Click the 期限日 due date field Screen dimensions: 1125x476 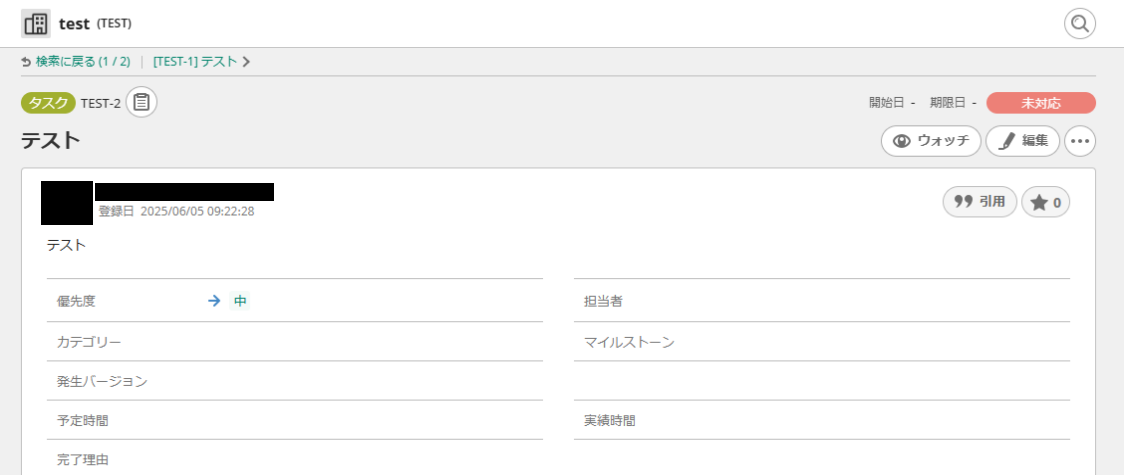(x=952, y=103)
